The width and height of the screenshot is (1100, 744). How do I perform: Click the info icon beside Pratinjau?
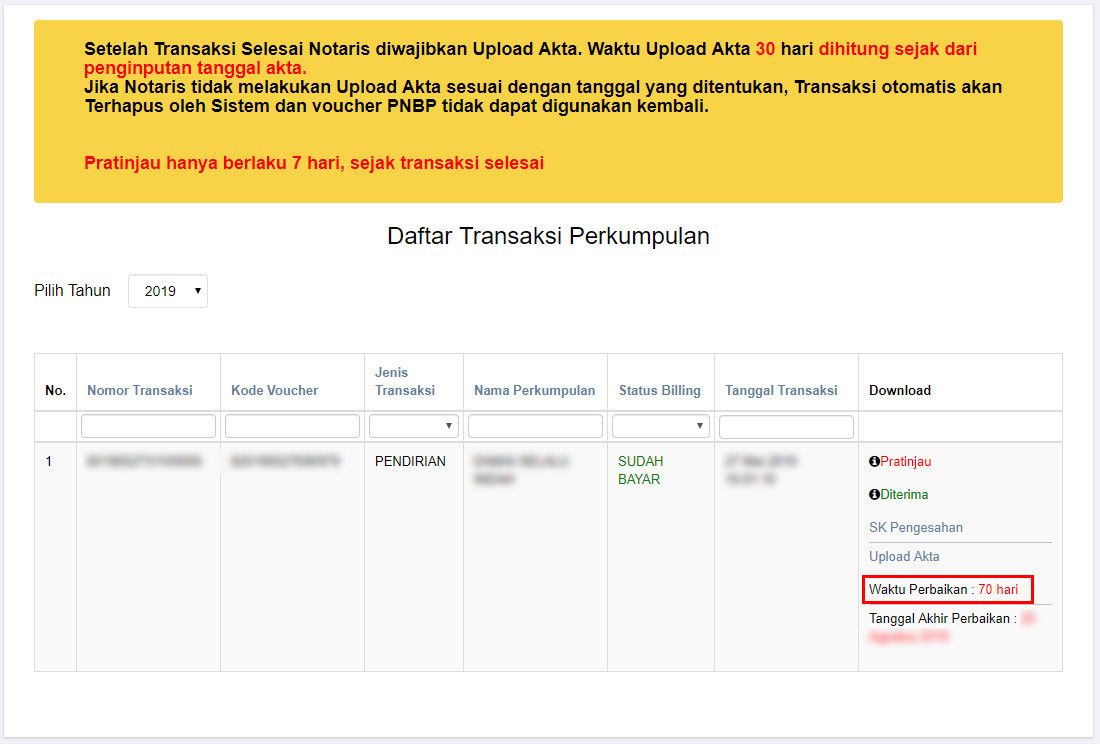click(874, 462)
